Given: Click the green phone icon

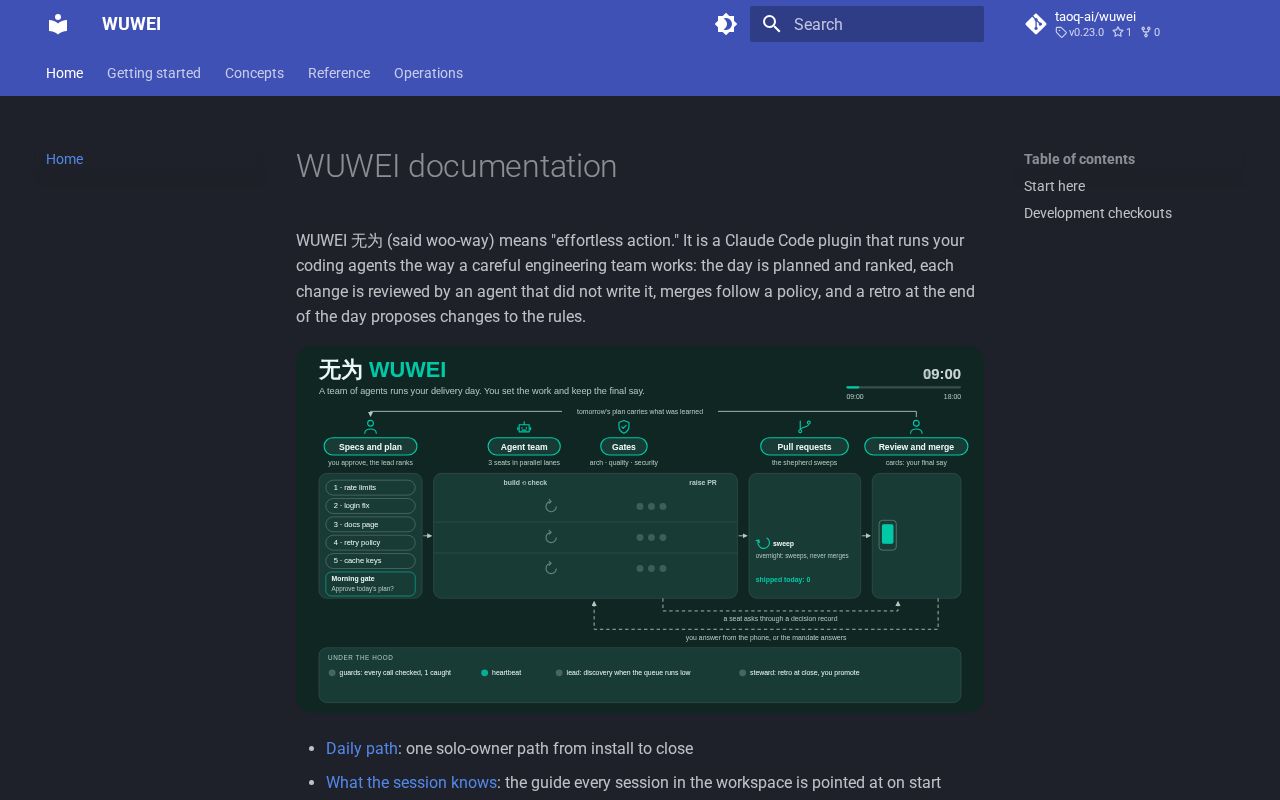Looking at the screenshot, I should [x=887, y=535].
